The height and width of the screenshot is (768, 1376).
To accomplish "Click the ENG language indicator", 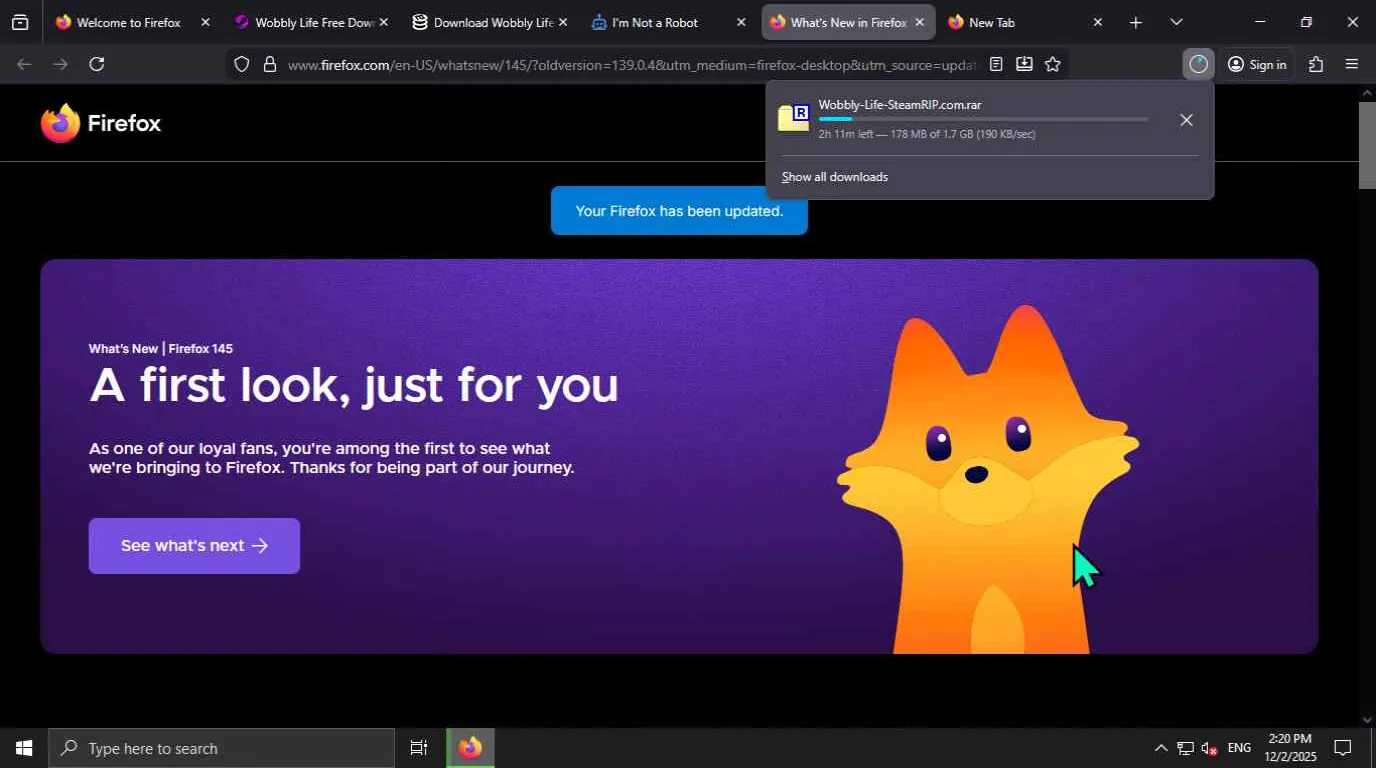I will click(x=1239, y=748).
